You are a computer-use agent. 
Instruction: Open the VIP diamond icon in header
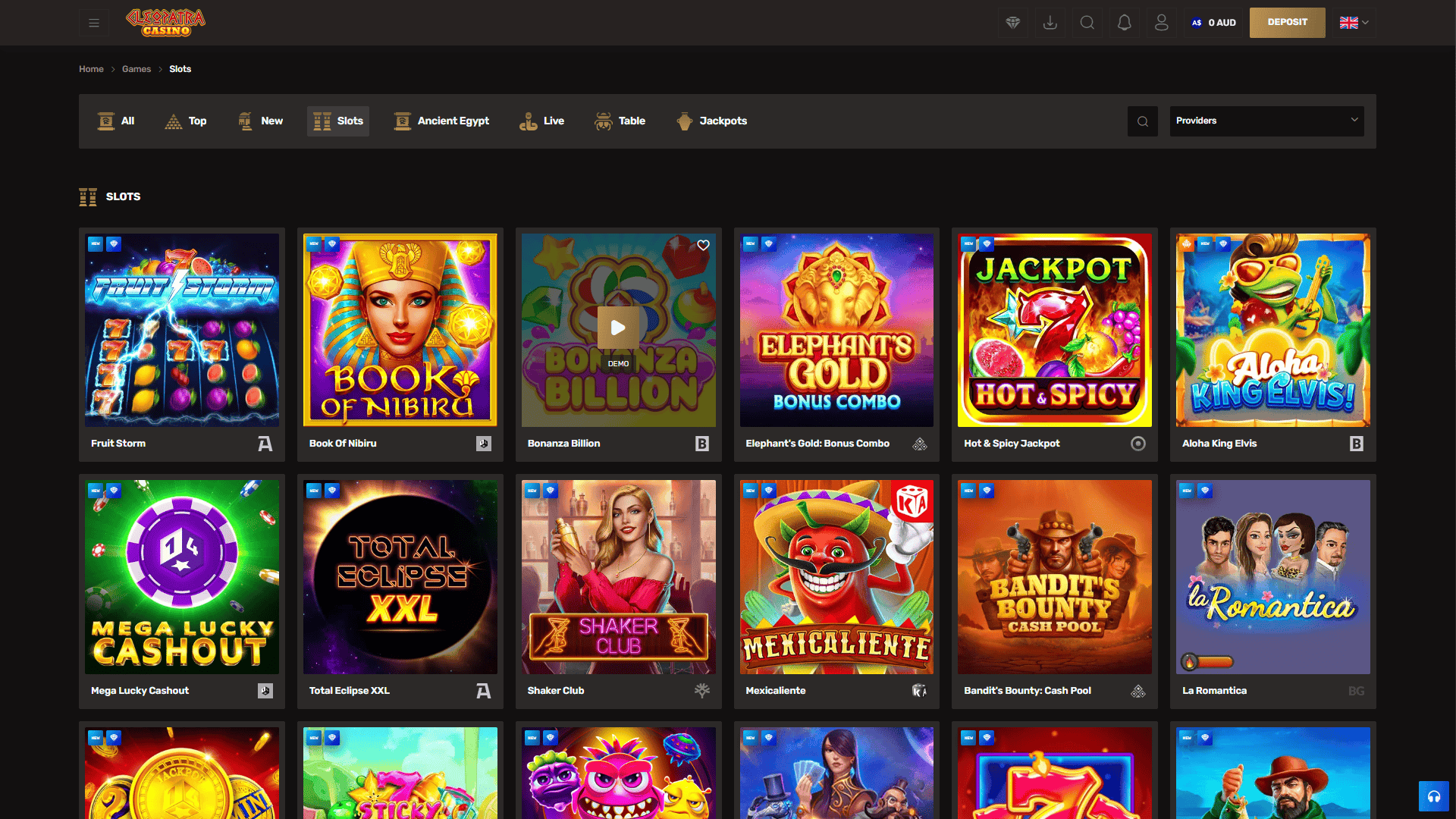pyautogui.click(x=1012, y=23)
